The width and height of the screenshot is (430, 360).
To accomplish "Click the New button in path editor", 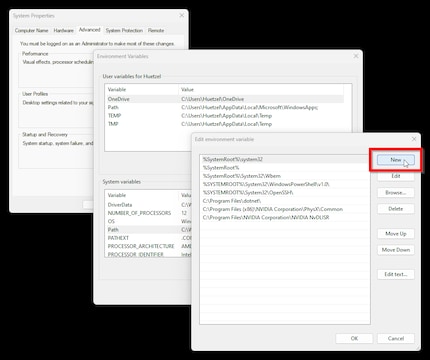I will coord(396,160).
